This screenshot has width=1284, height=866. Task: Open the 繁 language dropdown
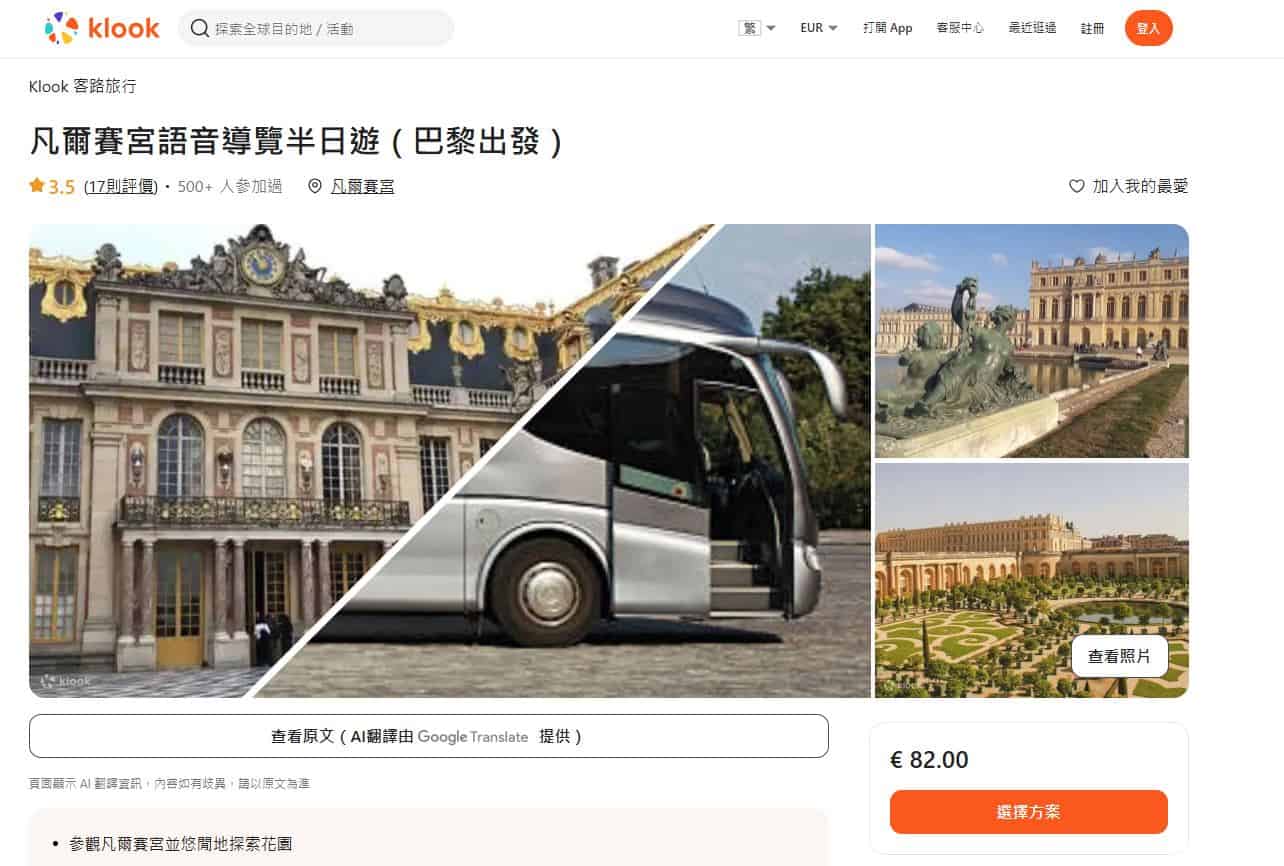[757, 28]
